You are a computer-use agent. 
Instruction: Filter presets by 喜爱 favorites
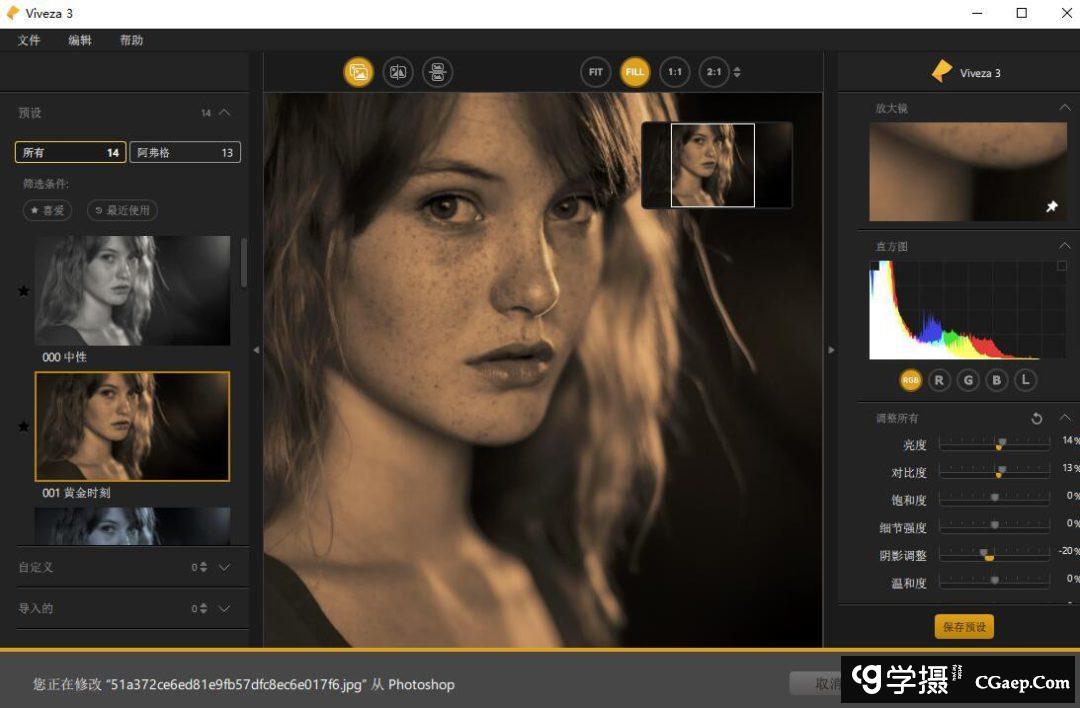click(47, 210)
